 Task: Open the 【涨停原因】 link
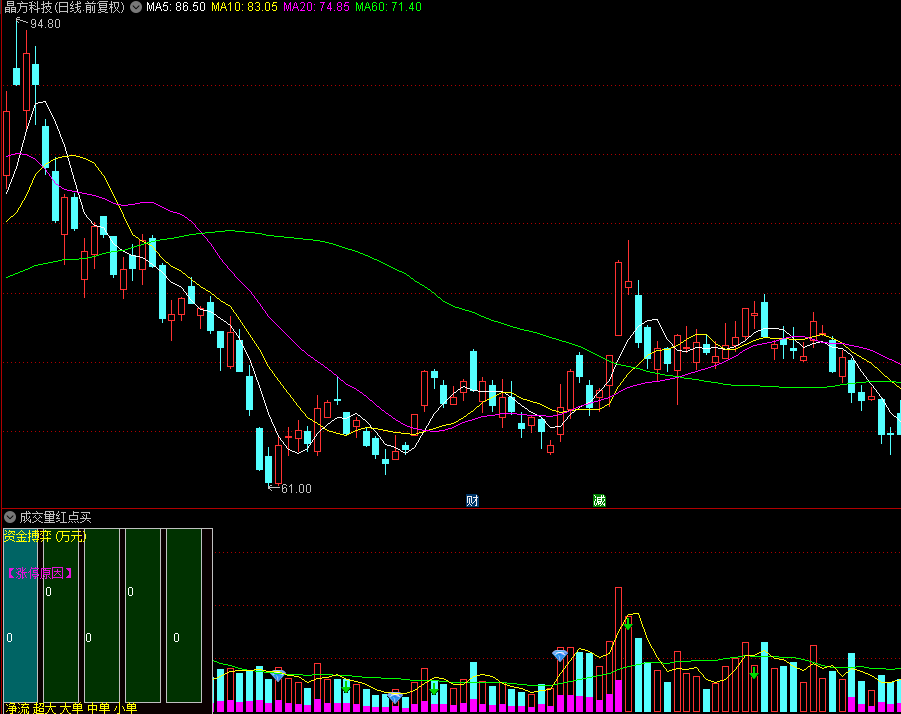click(40, 573)
